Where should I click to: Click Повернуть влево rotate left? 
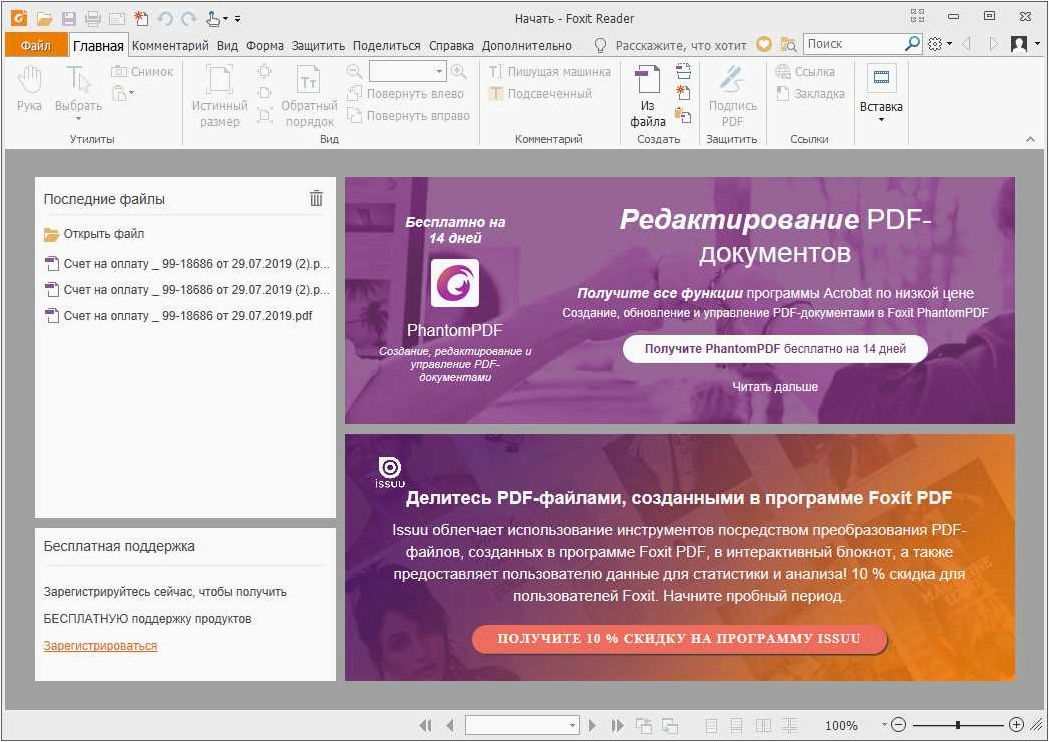pyautogui.click(x=405, y=94)
